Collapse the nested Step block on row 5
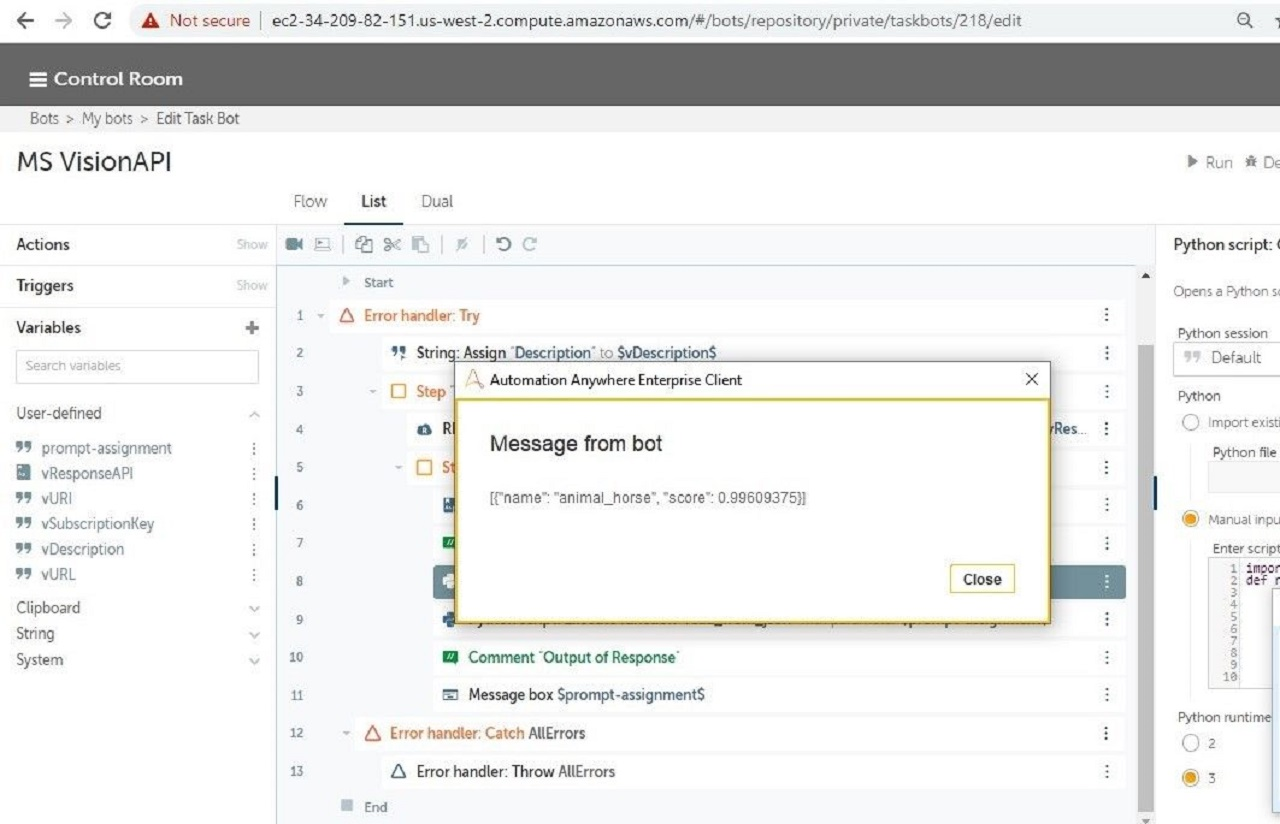 click(x=398, y=467)
